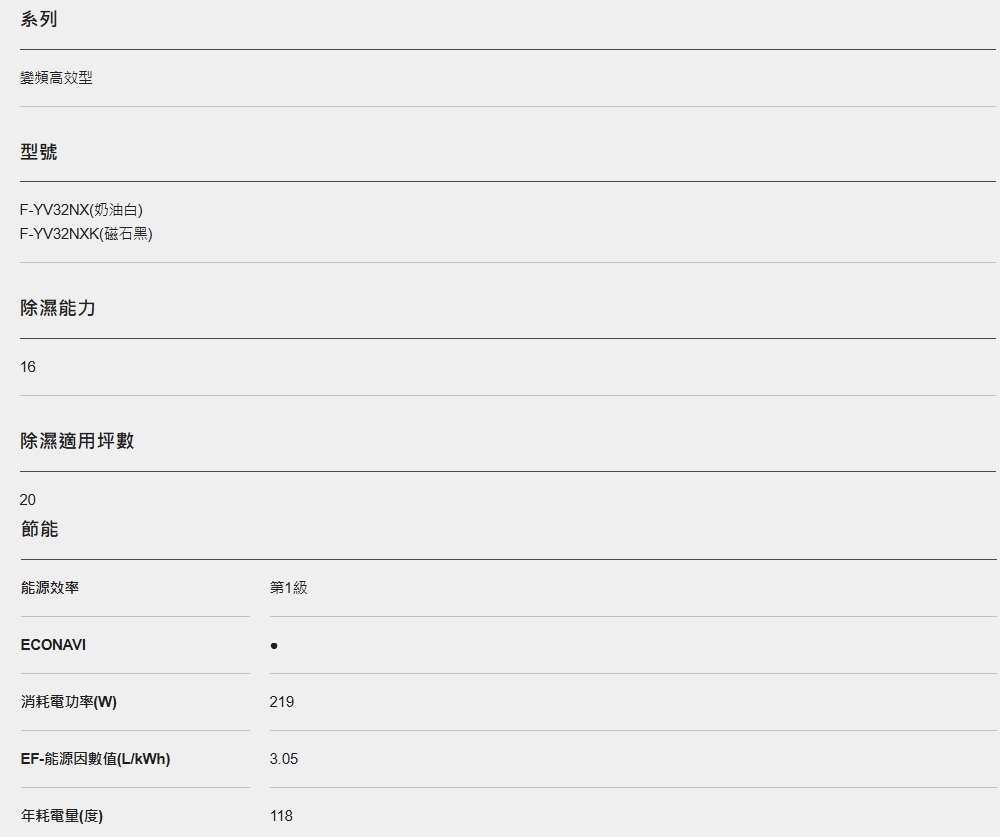Click the 第1級 energy rating value
This screenshot has width=1000, height=837.
(x=289, y=588)
